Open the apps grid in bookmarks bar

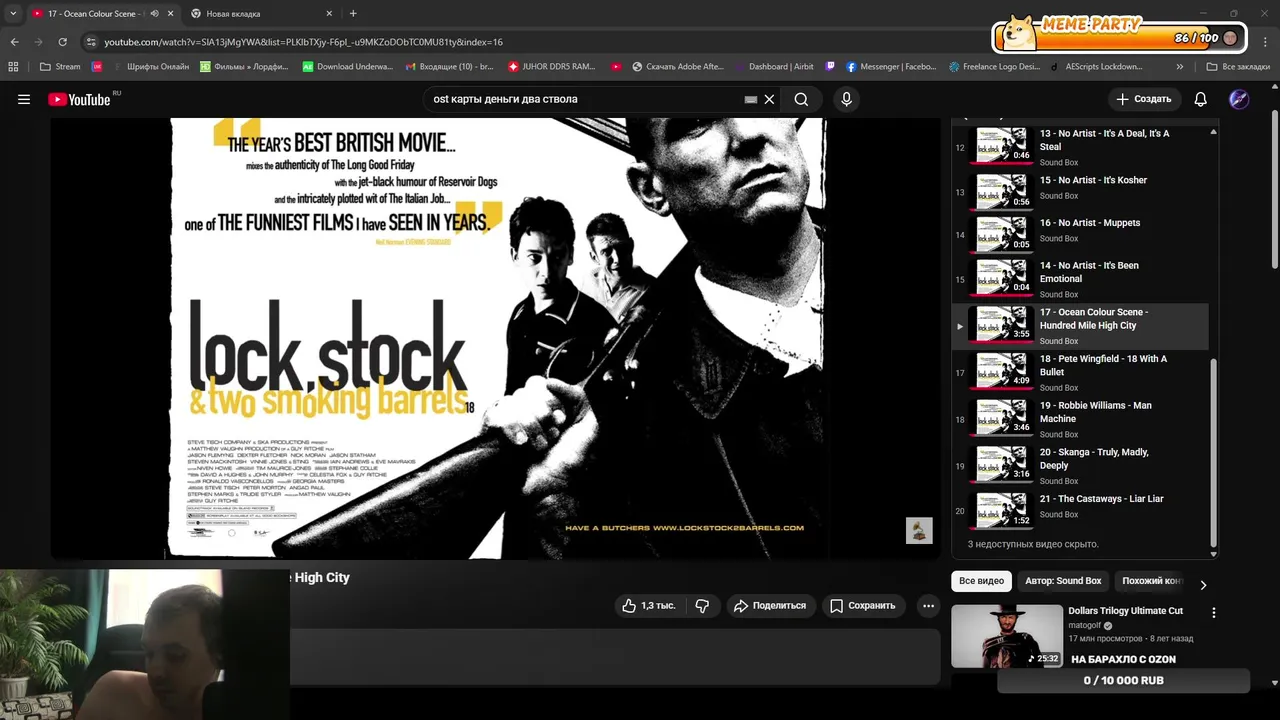coord(13,67)
